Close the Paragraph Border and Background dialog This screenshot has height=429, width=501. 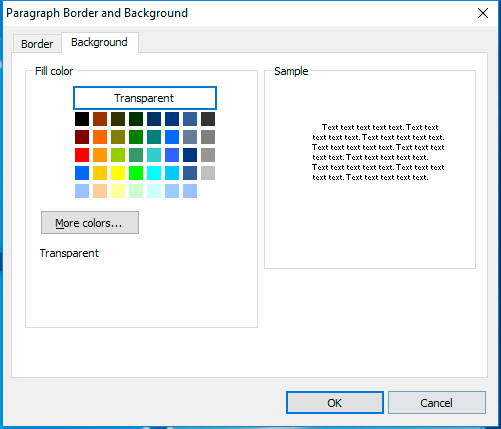(x=483, y=13)
